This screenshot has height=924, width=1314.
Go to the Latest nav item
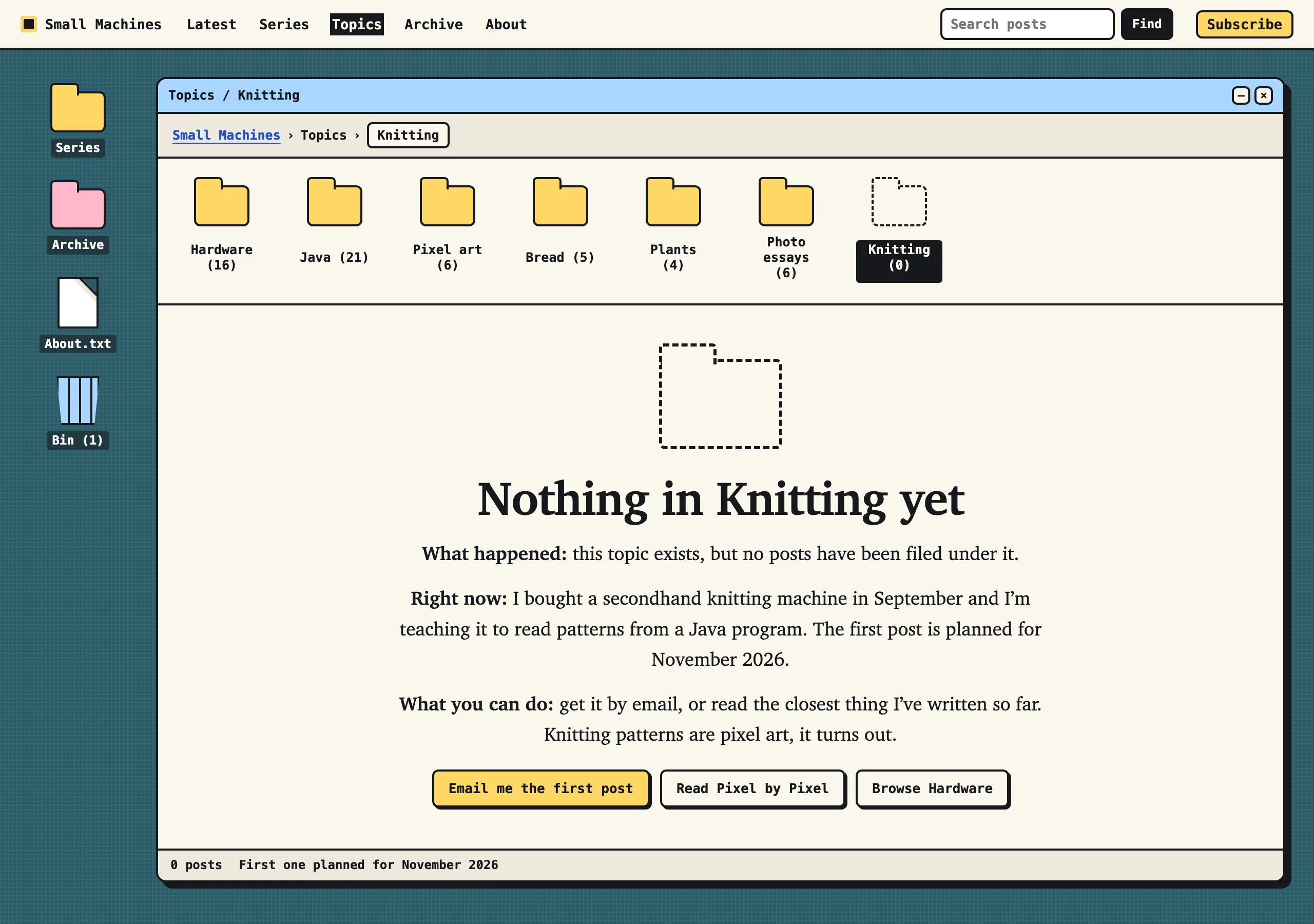click(211, 24)
